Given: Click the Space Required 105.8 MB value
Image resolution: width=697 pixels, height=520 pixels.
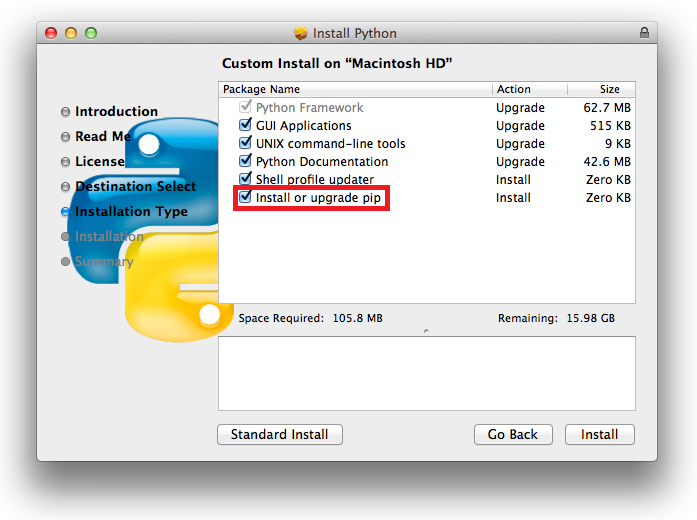Looking at the screenshot, I should click(x=357, y=318).
